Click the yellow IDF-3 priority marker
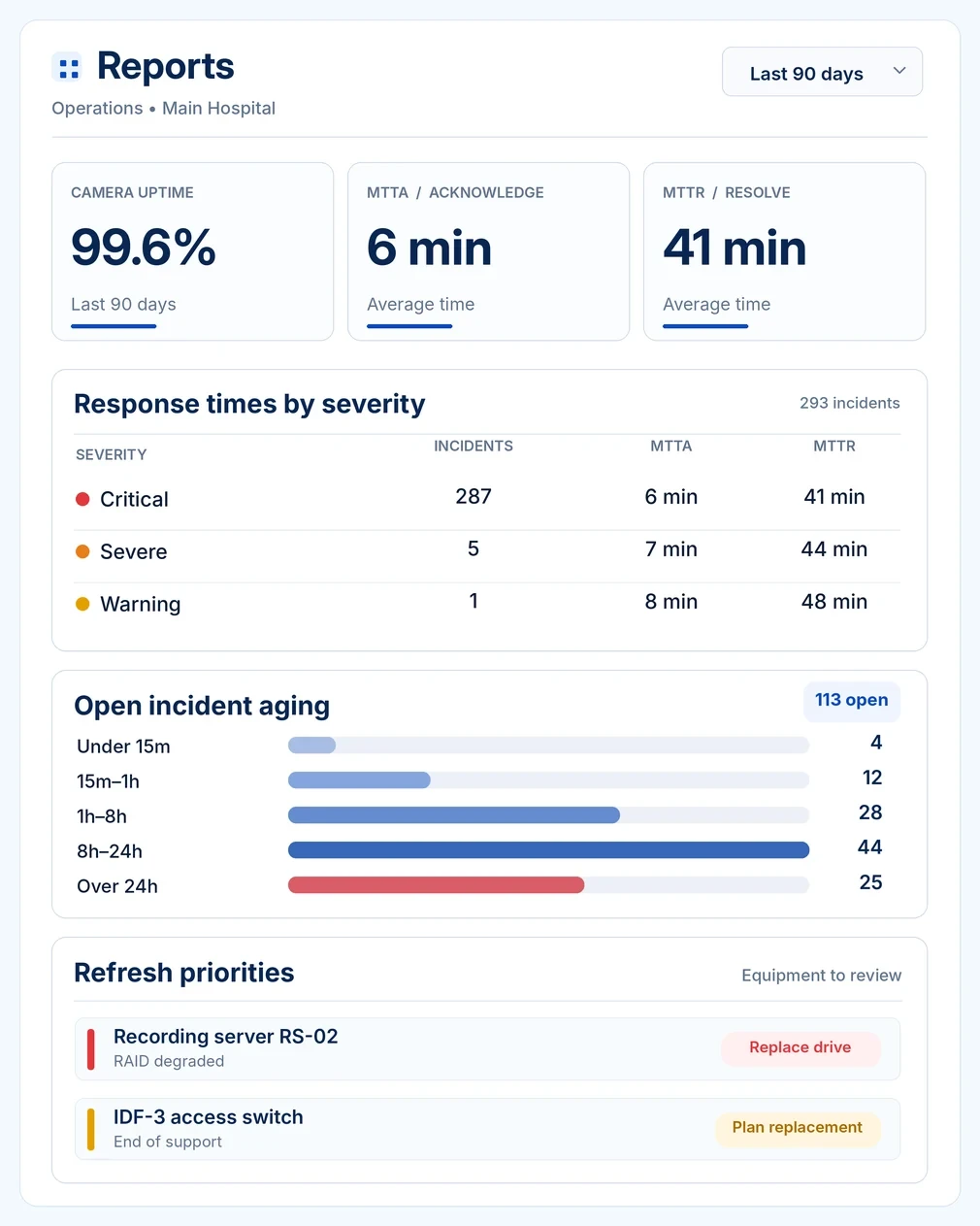This screenshot has height=1226, width=980. pos(91,1129)
